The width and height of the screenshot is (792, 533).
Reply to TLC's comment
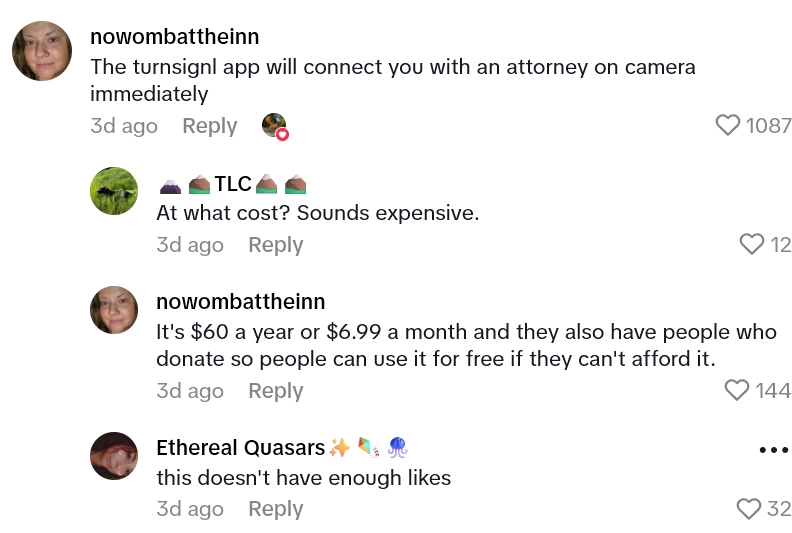click(x=275, y=245)
